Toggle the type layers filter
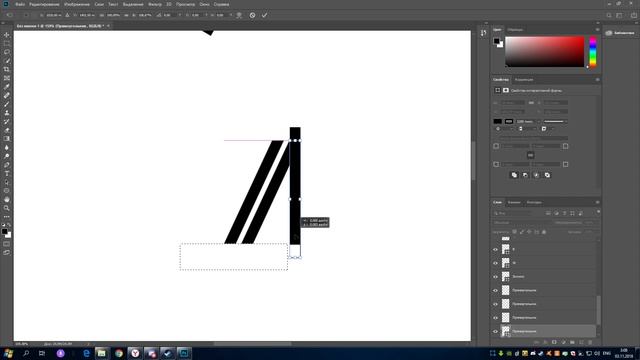Viewport: 640px width, 360px height. (x=564, y=213)
